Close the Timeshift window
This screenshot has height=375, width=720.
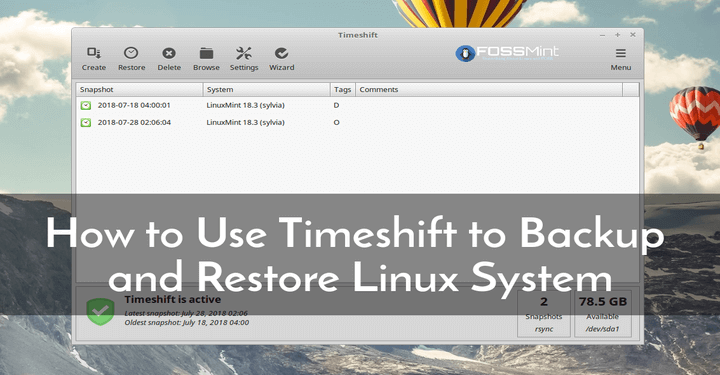pyautogui.click(x=633, y=35)
